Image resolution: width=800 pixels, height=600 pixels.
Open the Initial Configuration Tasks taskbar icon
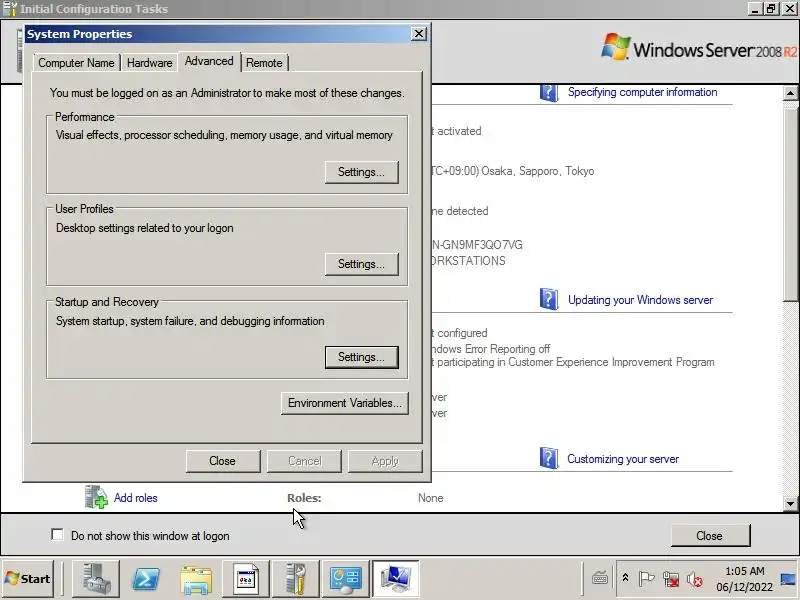coord(296,579)
